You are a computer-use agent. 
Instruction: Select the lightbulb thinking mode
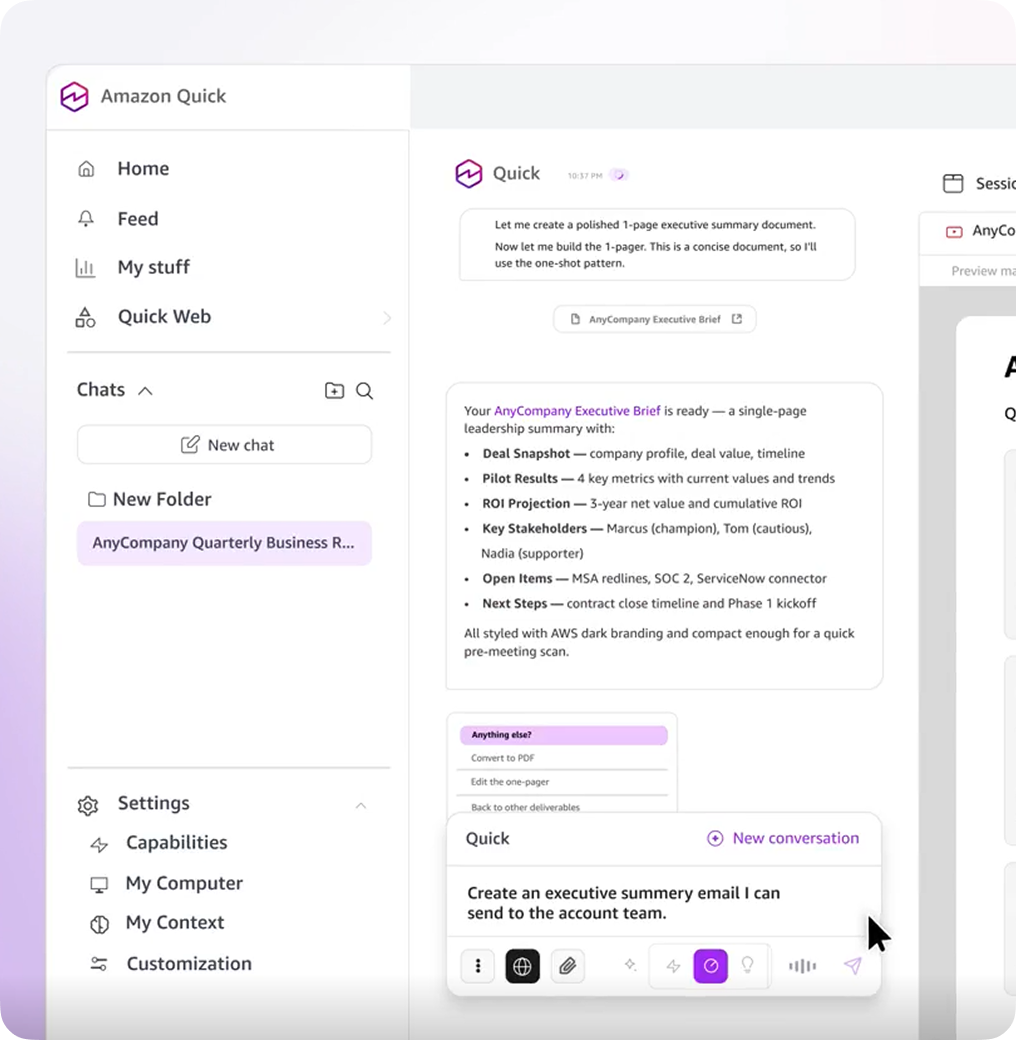(747, 965)
